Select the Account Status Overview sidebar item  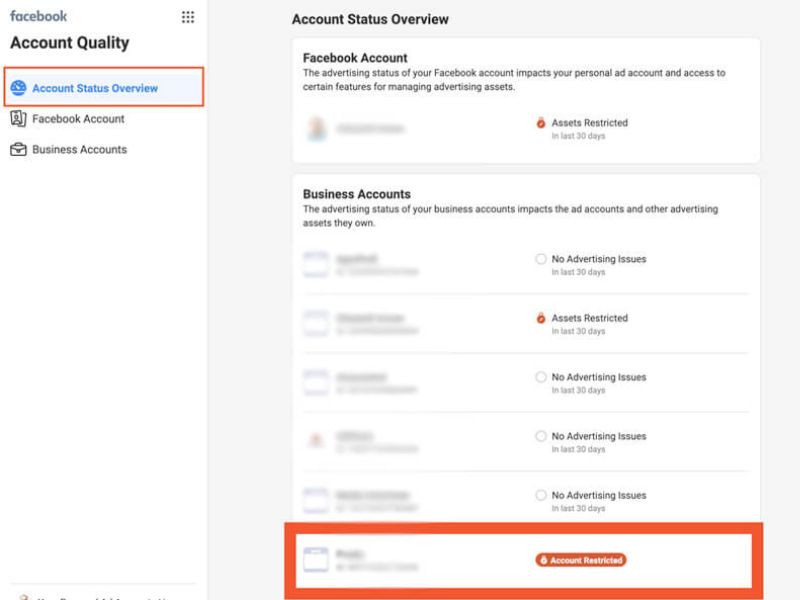coord(95,88)
